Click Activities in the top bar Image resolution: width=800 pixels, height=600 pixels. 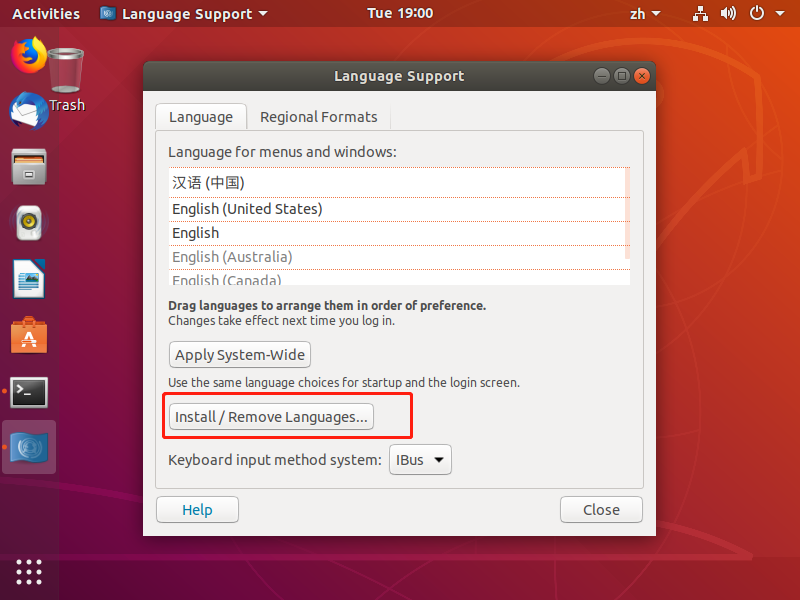(x=46, y=14)
